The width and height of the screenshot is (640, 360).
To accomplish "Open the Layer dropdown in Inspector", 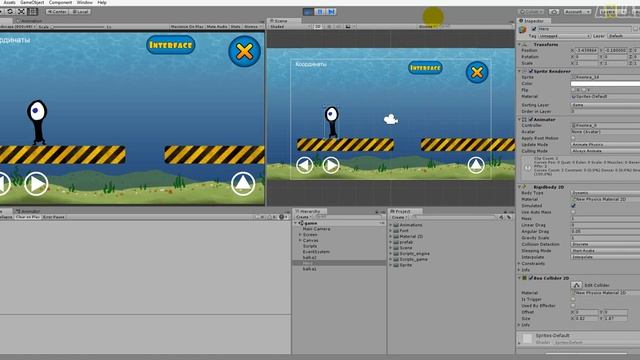I will click(623, 36).
